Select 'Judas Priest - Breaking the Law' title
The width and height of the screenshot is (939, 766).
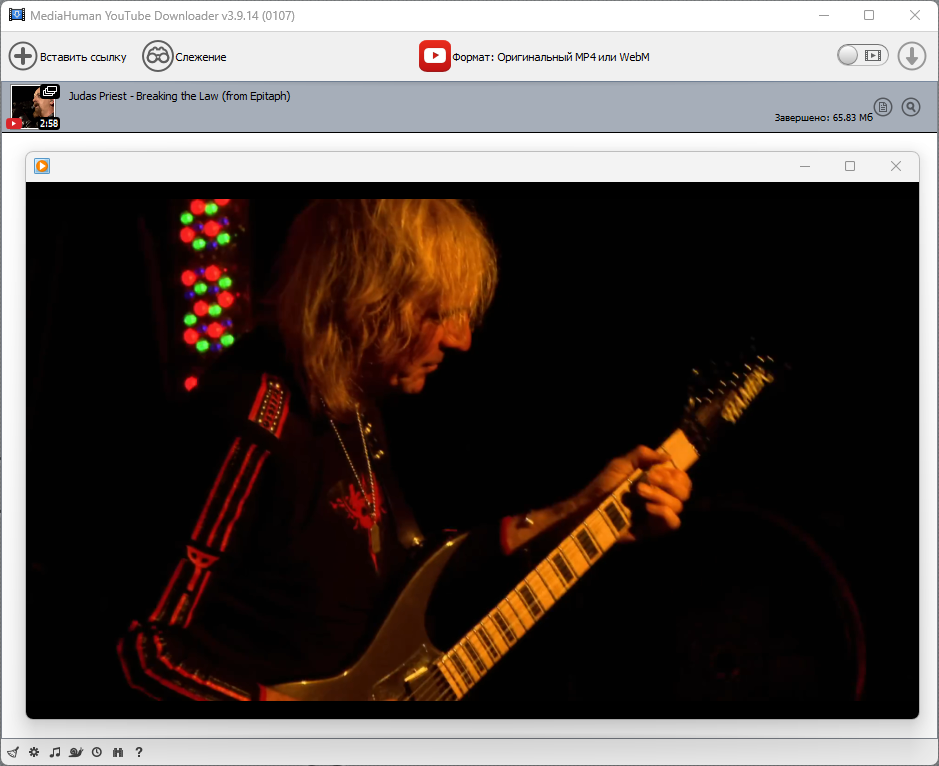(180, 96)
